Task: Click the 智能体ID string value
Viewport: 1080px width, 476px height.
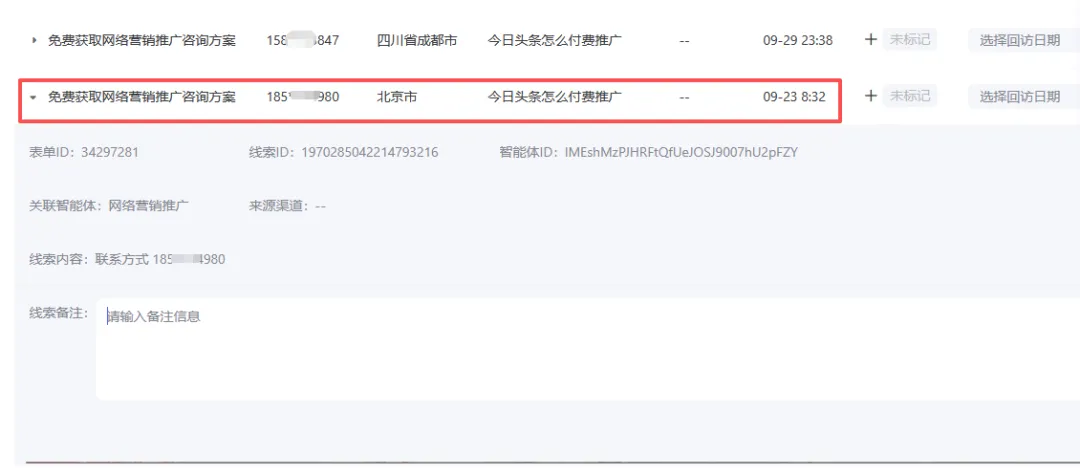Action: (x=681, y=153)
